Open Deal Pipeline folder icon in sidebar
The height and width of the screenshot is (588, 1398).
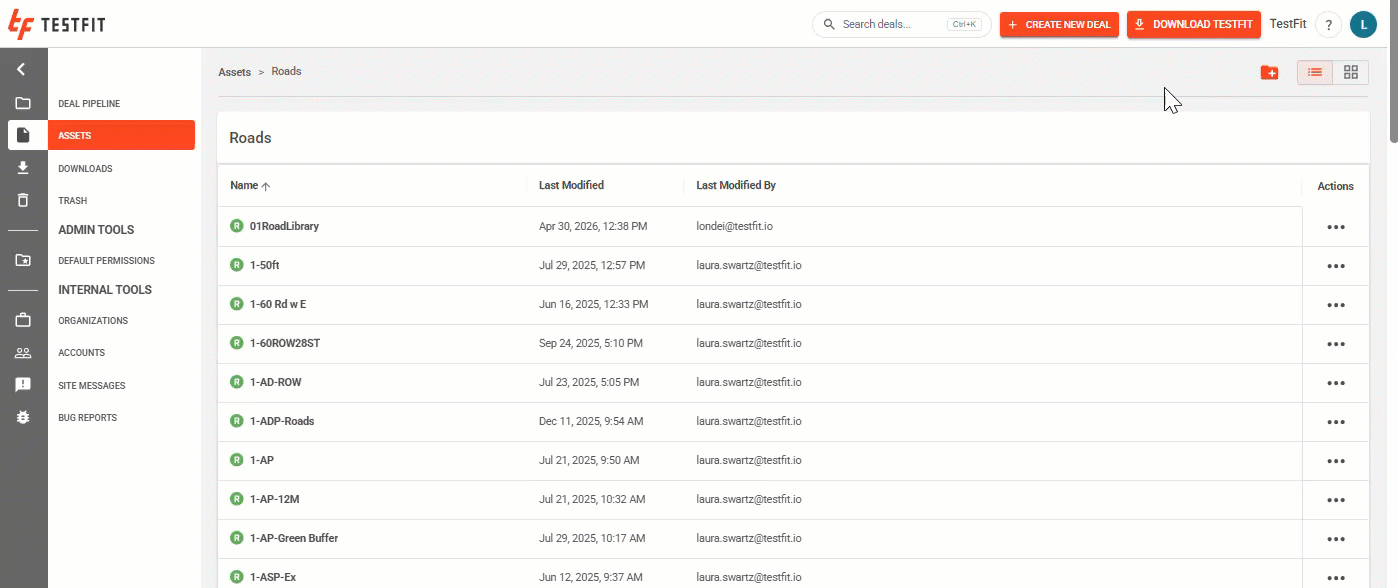(x=23, y=103)
